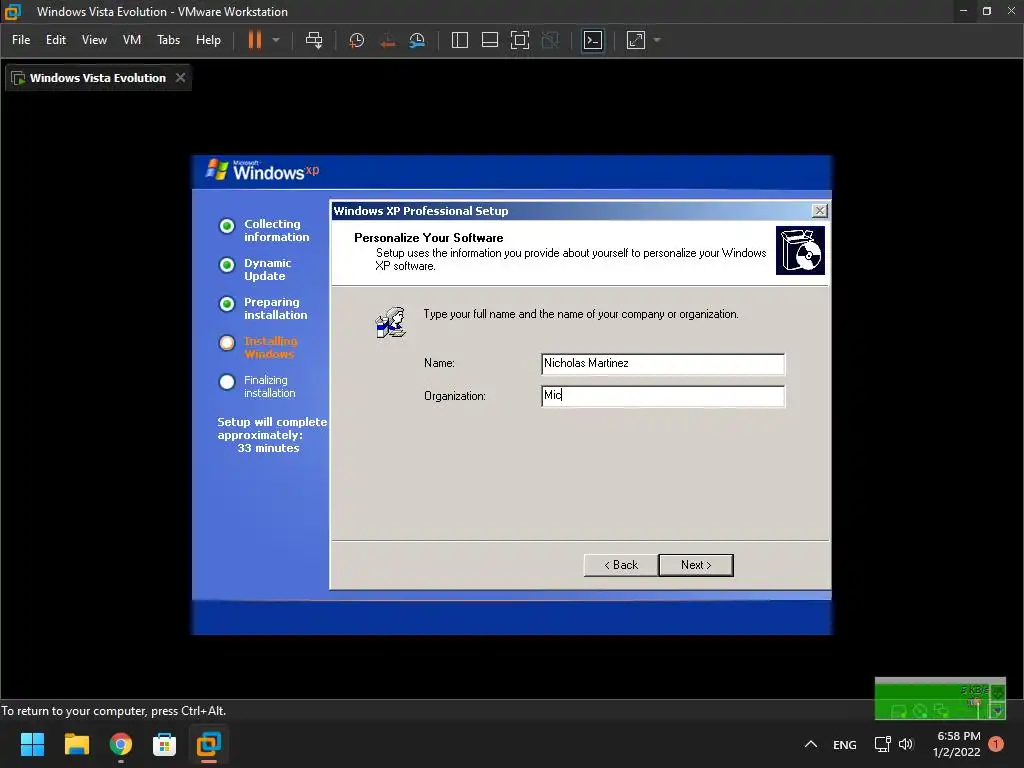Click the hard disk device status icon
The height and width of the screenshot is (768, 1024).
coord(899,711)
